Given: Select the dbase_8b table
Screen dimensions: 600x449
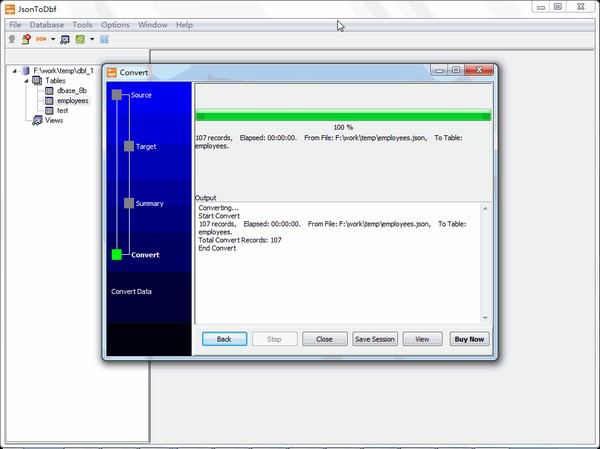Looking at the screenshot, I should [72, 91].
